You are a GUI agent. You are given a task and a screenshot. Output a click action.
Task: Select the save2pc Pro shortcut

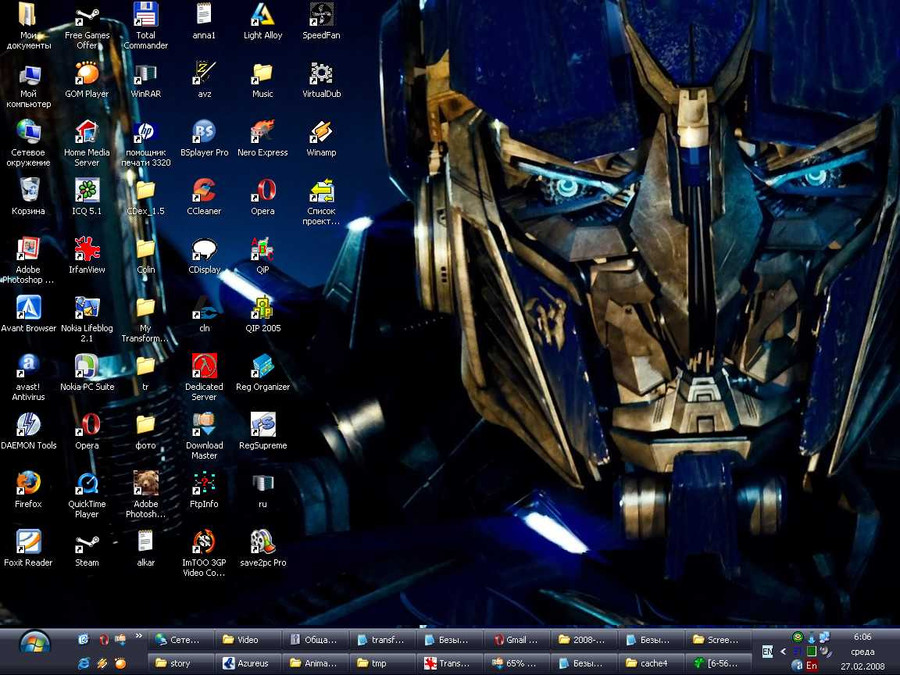[x=262, y=549]
